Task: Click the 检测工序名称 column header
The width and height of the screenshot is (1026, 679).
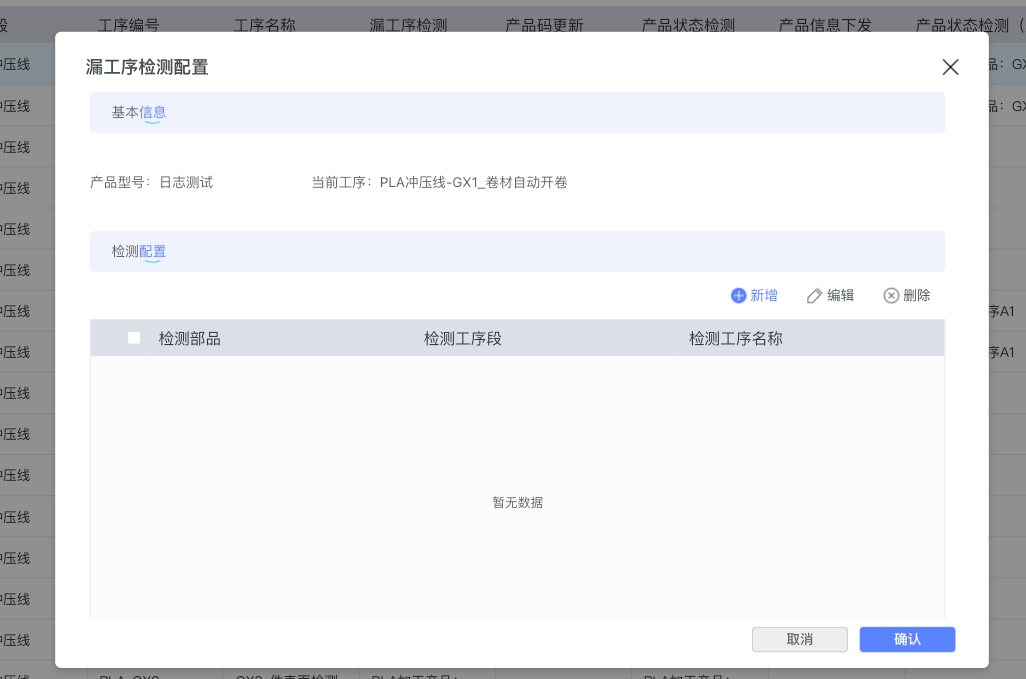Action: (735, 339)
